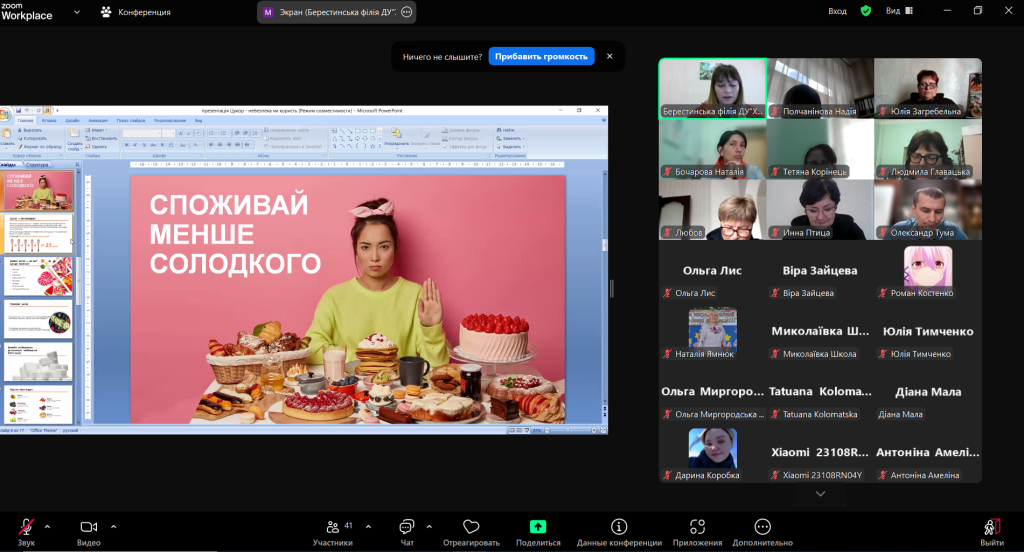Select Любов video tile
The height and width of the screenshot is (552, 1024).
coord(712,210)
